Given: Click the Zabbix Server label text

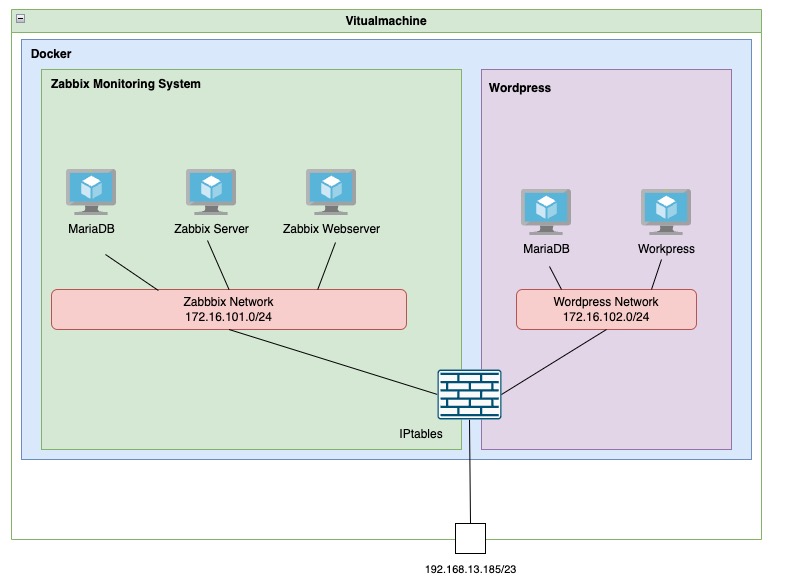Looking at the screenshot, I should pos(211,229).
